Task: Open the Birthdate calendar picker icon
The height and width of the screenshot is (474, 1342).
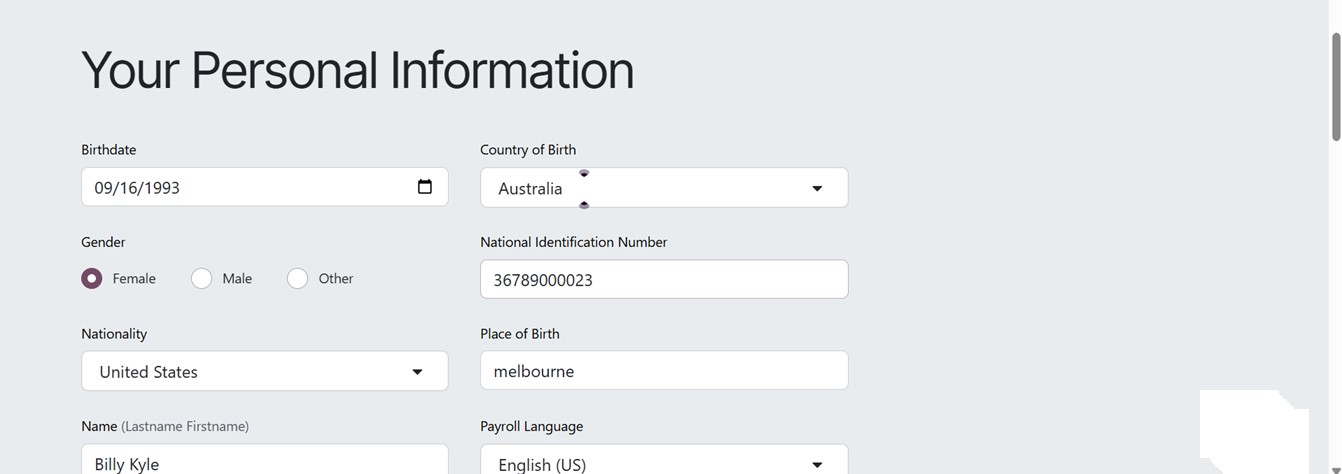Action: (425, 187)
